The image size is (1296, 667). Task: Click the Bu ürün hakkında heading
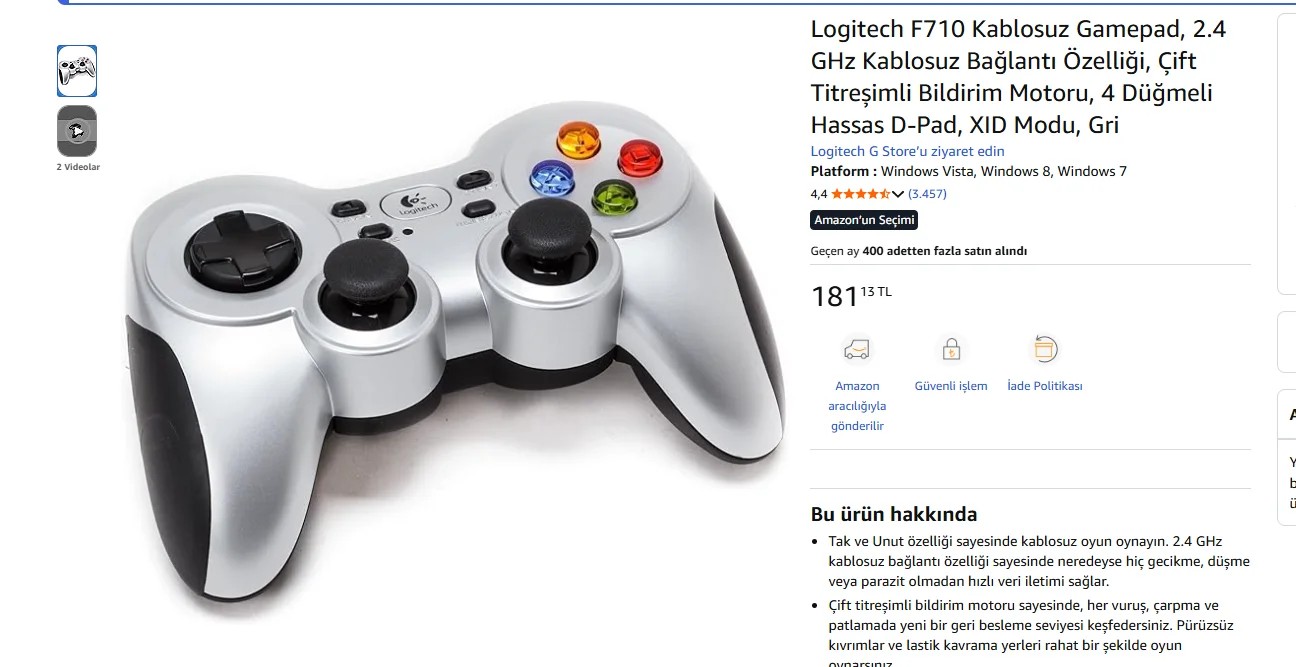894,514
